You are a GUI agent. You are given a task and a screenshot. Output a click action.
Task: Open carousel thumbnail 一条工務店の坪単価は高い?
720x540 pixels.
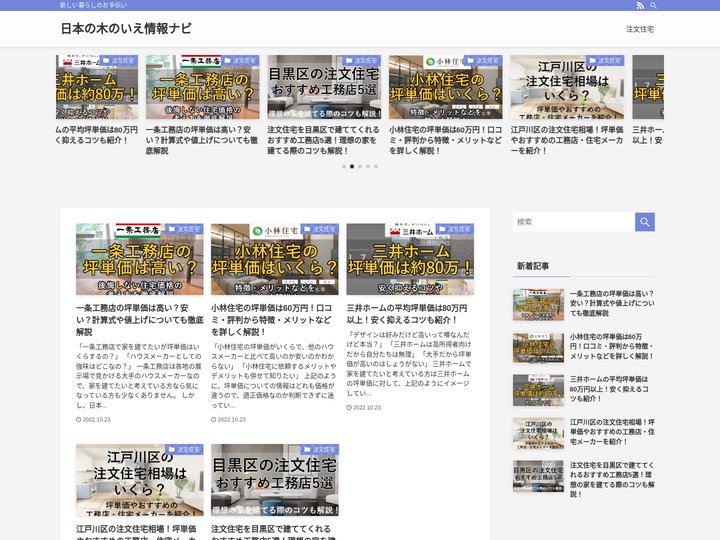click(x=202, y=87)
